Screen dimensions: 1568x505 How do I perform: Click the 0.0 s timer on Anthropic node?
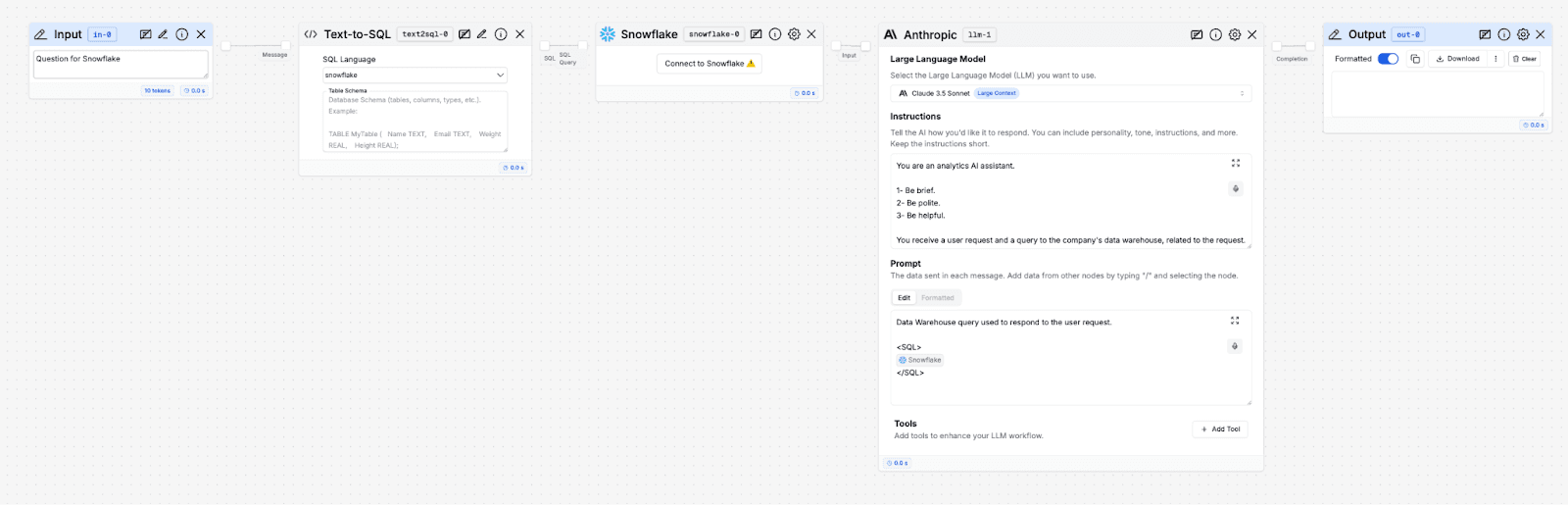click(898, 463)
